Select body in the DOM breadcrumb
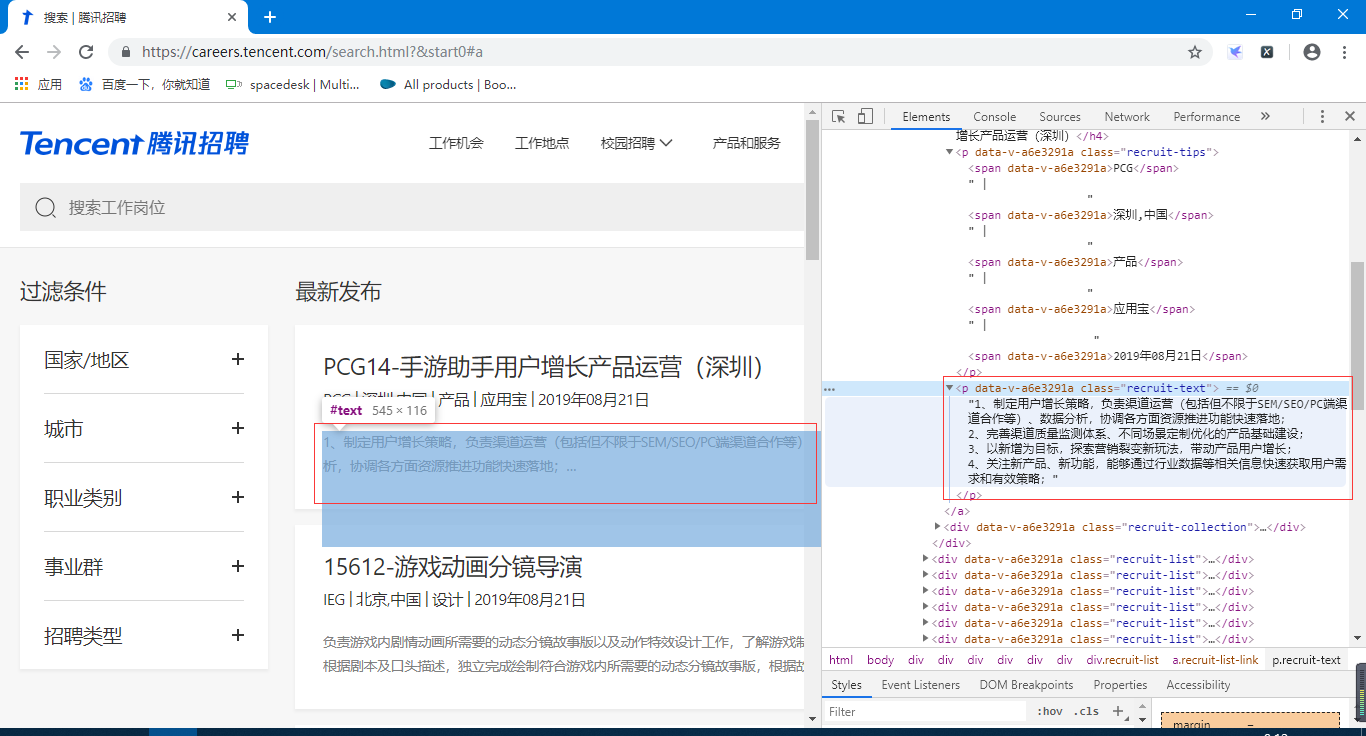The height and width of the screenshot is (736, 1366). [880, 660]
